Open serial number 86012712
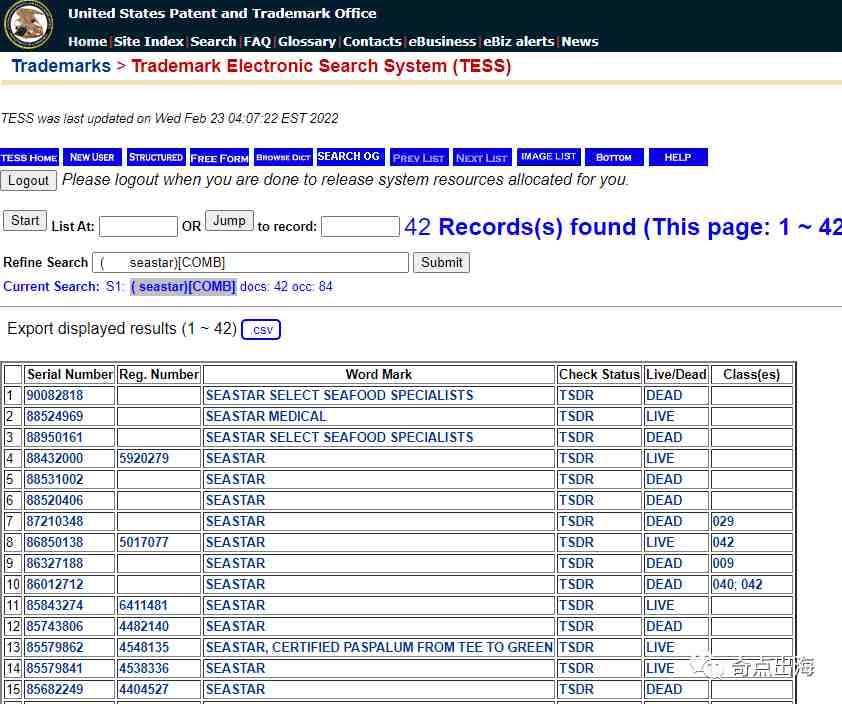 click(x=55, y=584)
